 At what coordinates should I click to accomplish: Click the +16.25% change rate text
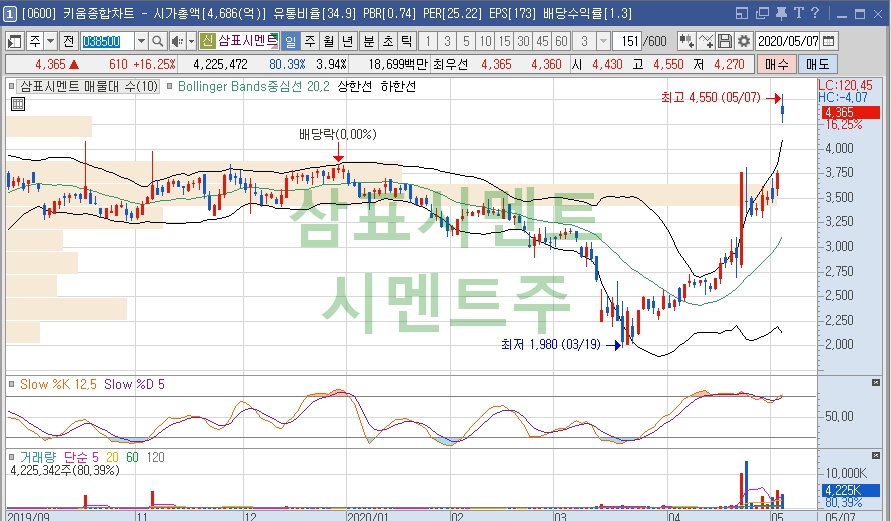tap(154, 64)
